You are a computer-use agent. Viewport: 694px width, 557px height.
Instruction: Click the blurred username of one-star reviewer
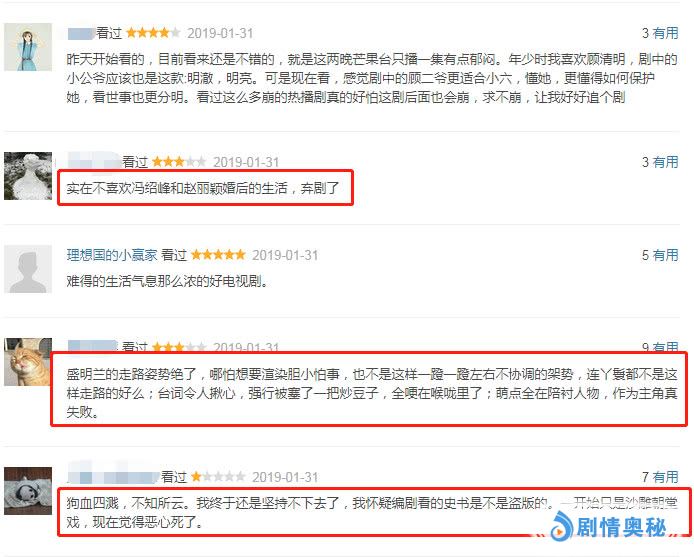click(113, 476)
